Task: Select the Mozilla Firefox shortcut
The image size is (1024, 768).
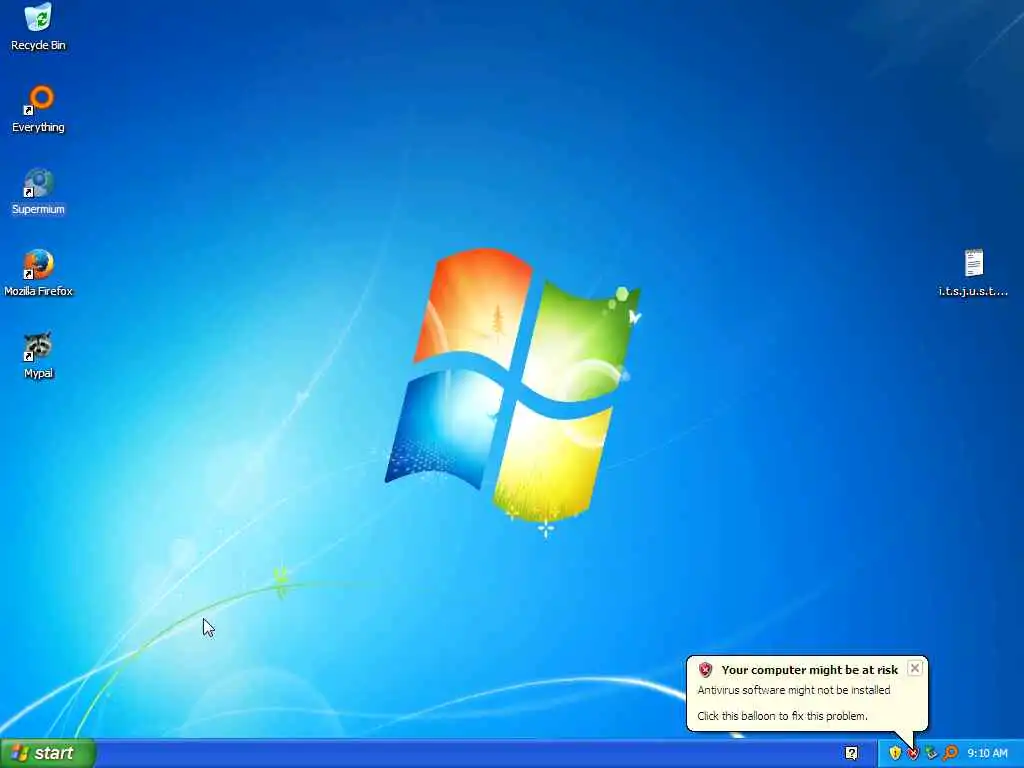Action: click(38, 273)
